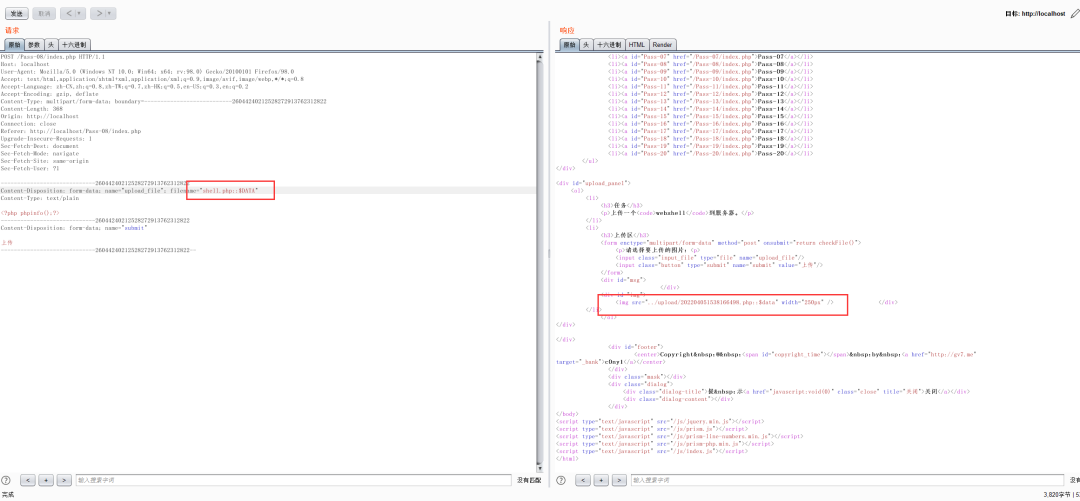This screenshot has width=1080, height=501.
Task: Open the response HTML tab
Action: click(637, 45)
